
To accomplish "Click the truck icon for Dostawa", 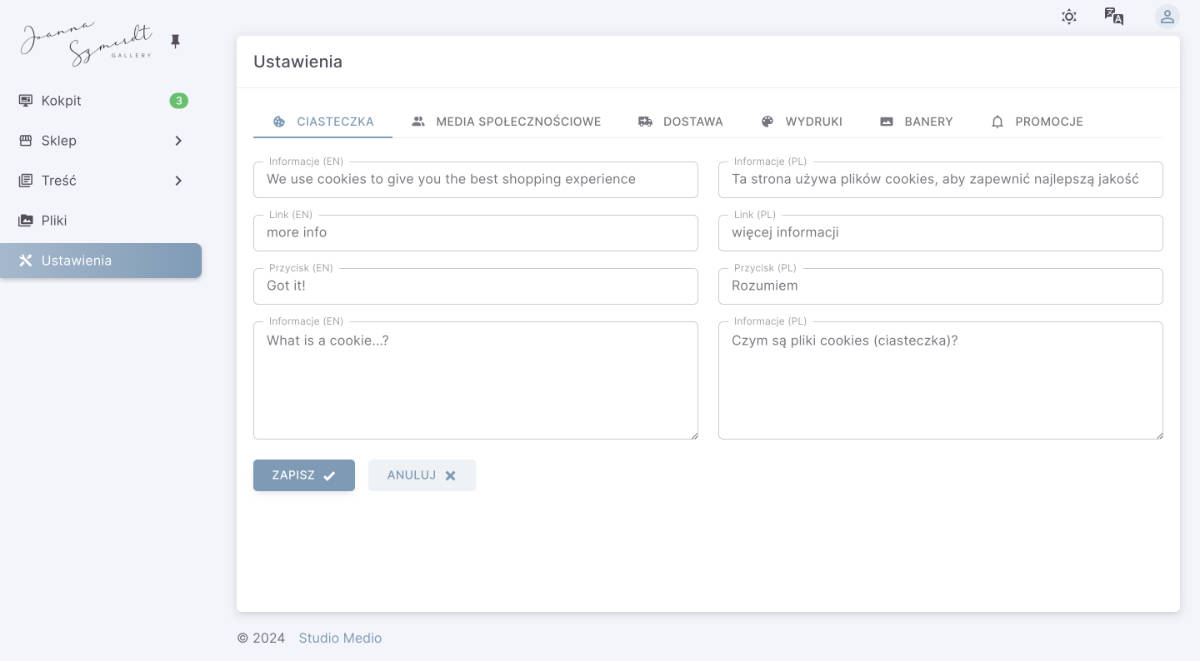I will click(646, 122).
